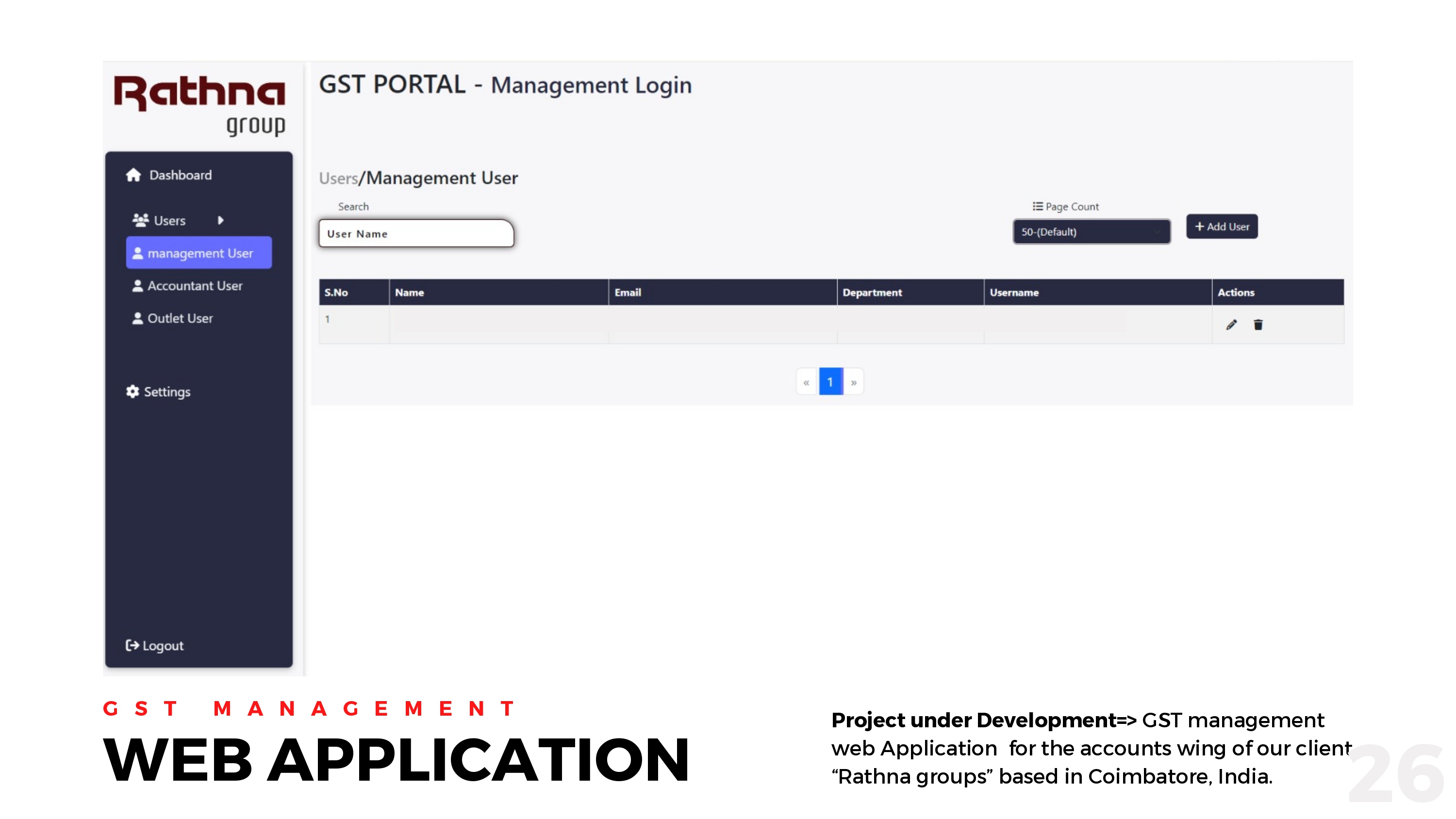The height and width of the screenshot is (819, 1456).
Task: Open the Page Count 50-(Default) dropdown
Action: [1091, 232]
